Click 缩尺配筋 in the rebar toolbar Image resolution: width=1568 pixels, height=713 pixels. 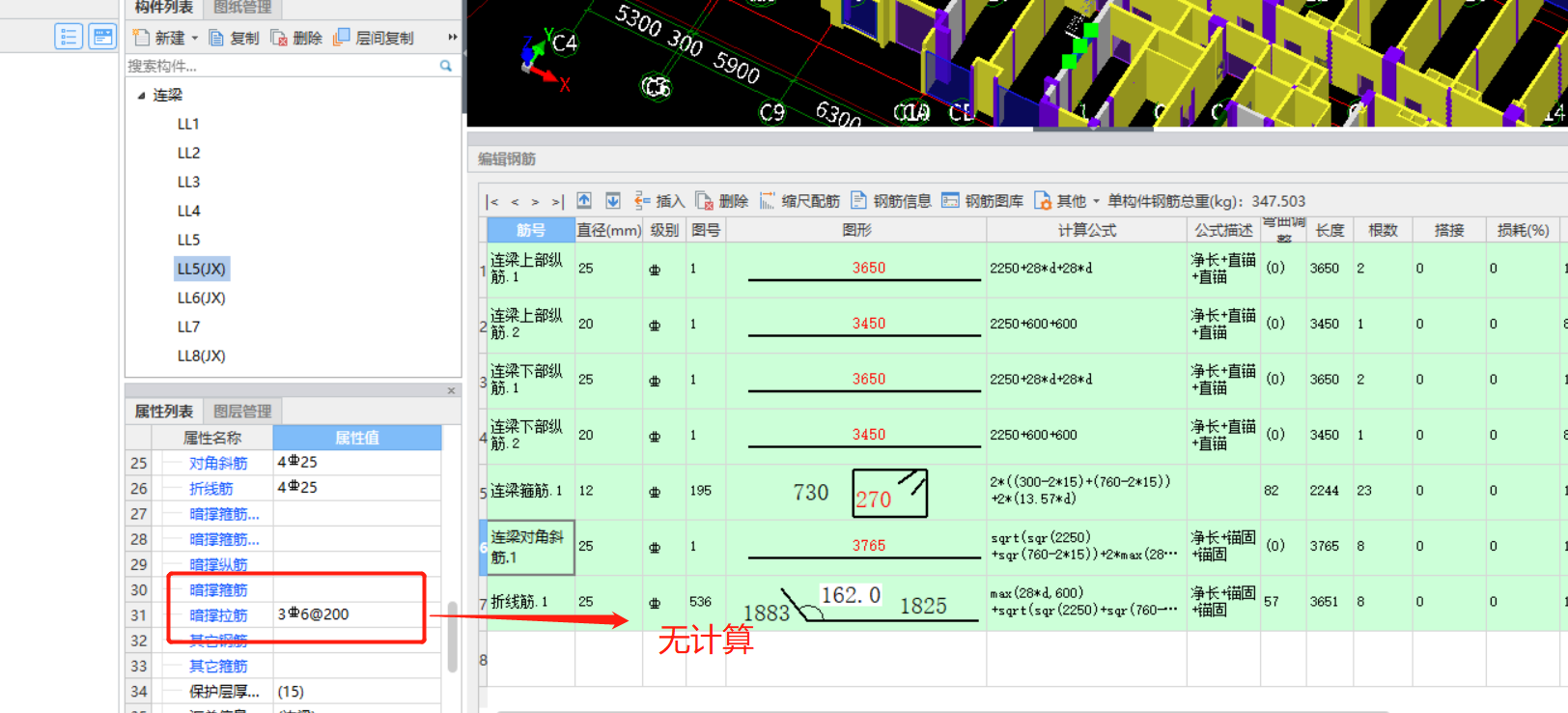[799, 201]
